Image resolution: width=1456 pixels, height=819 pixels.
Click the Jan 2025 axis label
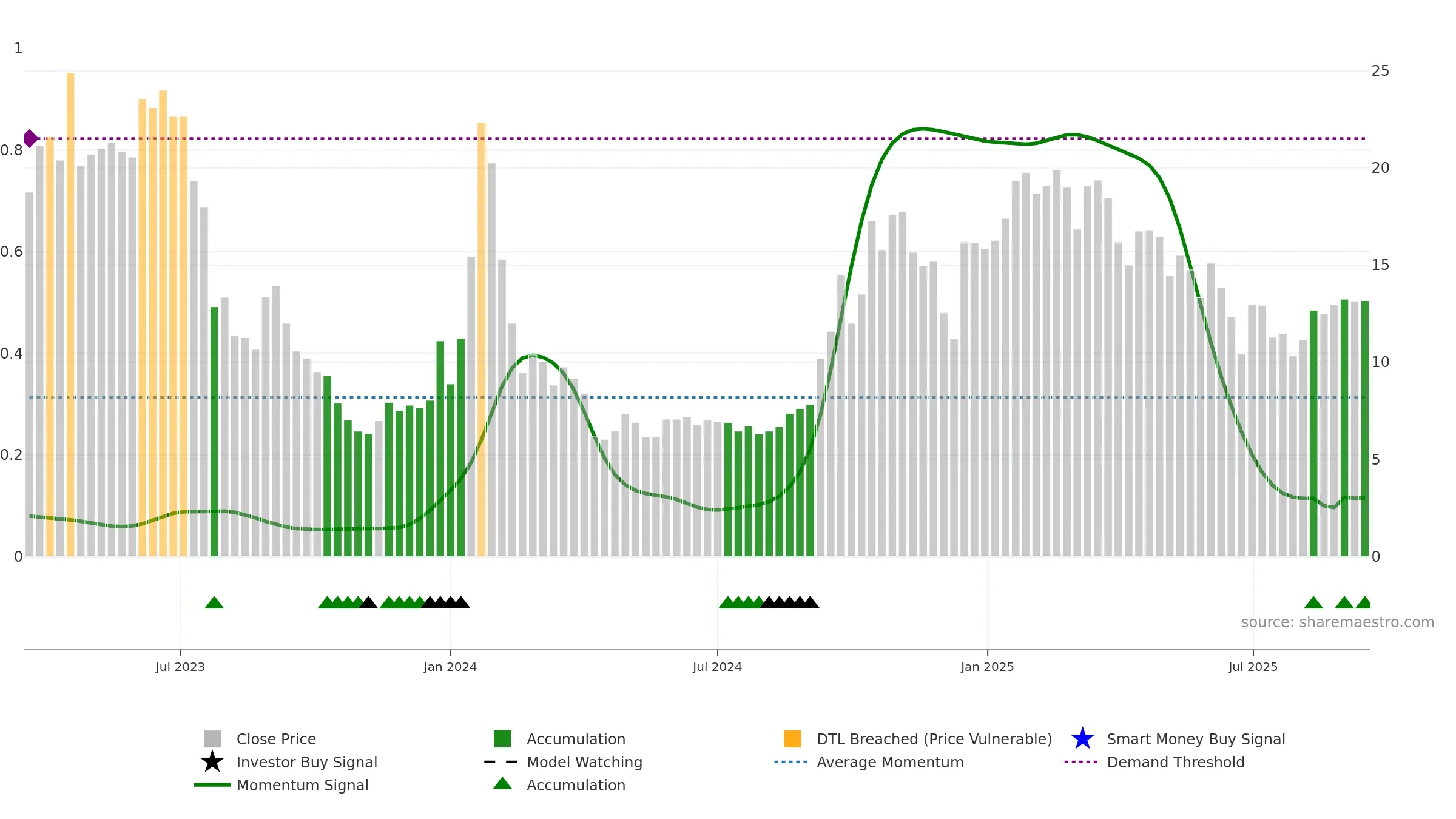[987, 667]
